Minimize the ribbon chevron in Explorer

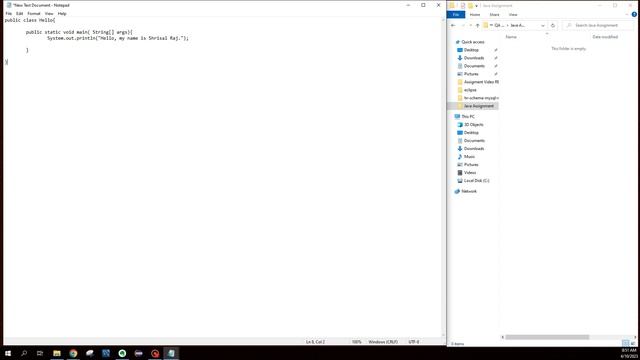(x=627, y=15)
